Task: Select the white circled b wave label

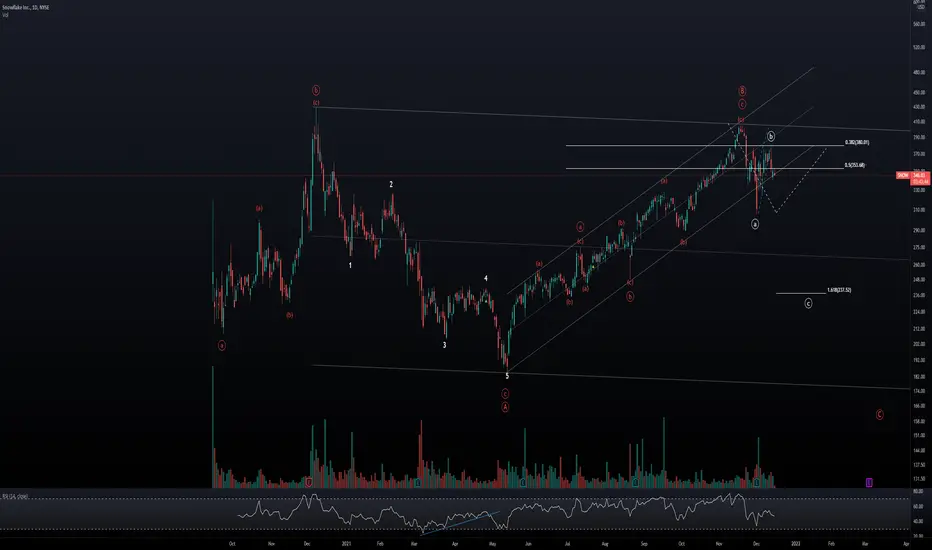Action: [771, 136]
